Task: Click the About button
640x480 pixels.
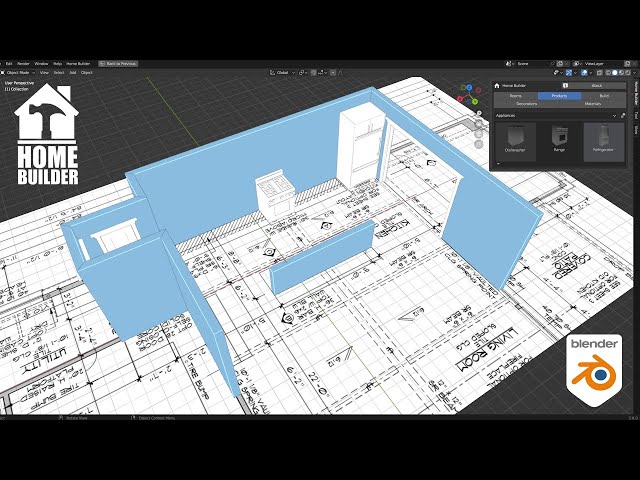Action: (x=596, y=86)
